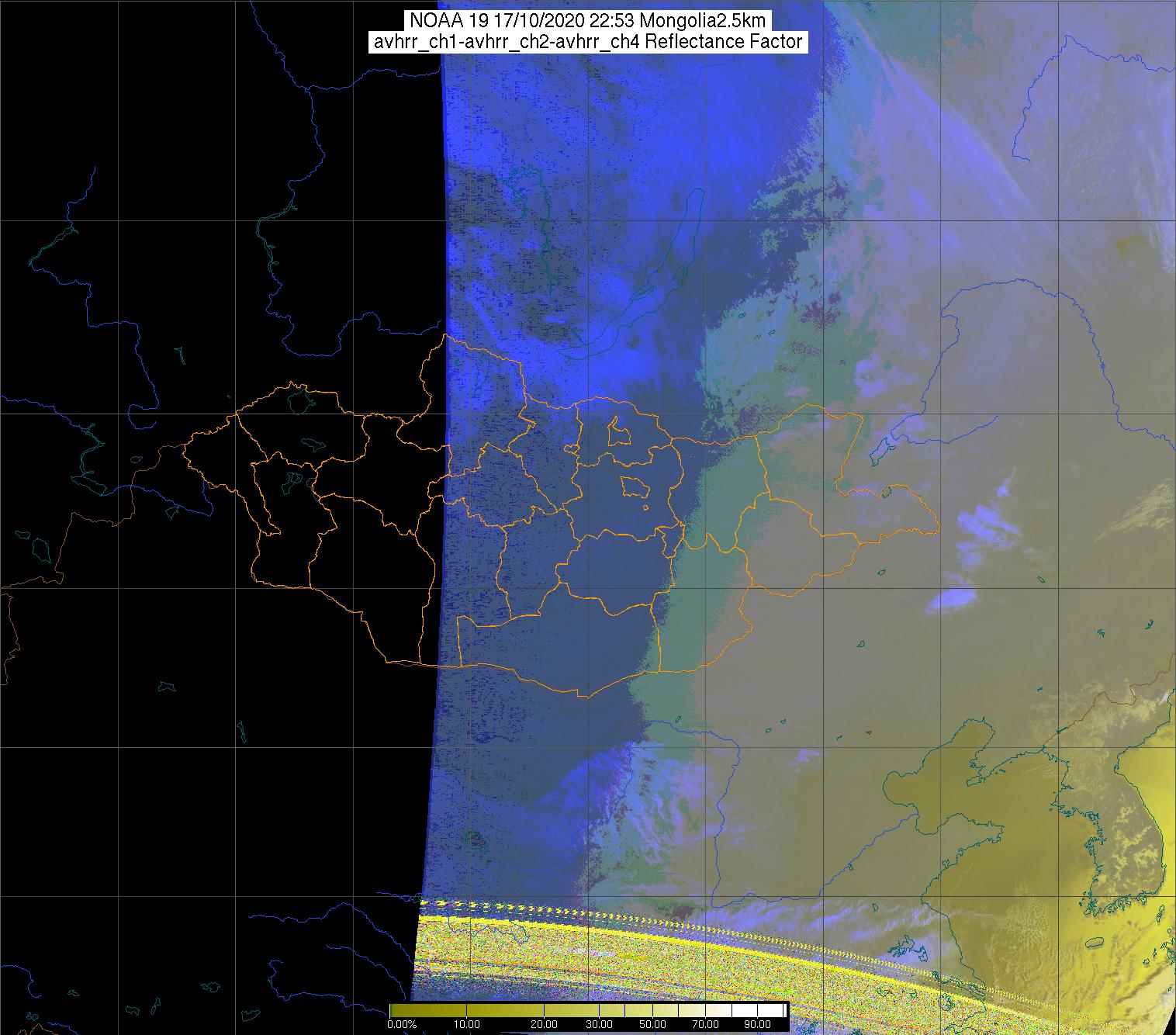Click the "20.00" label on the color scale
Screen dimensions: 1176x1035
pos(544,1024)
